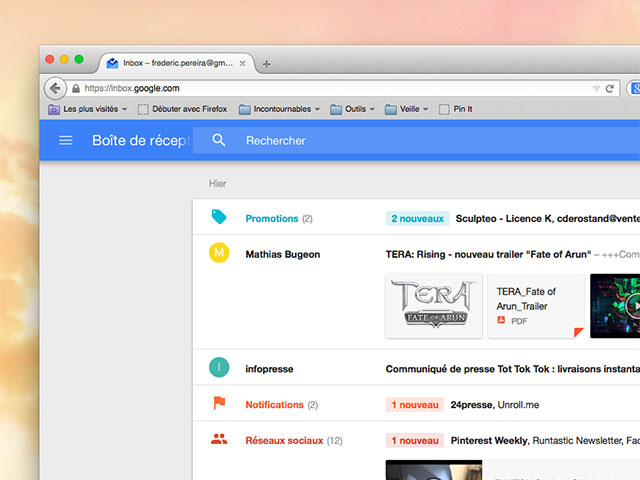Click the 2 nouveaux badge
Screen dimensions: 640x480
click(x=418, y=218)
